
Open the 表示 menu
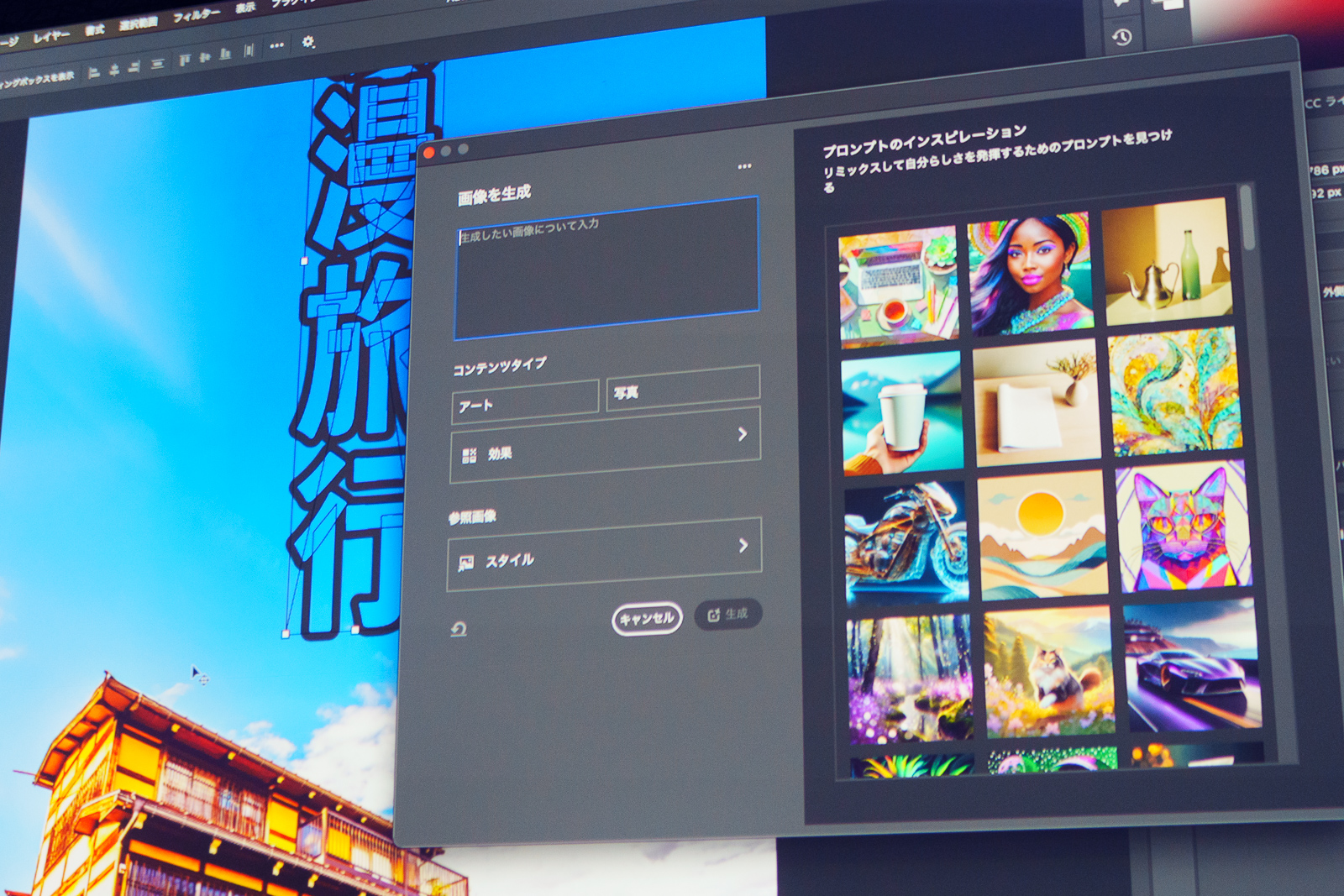pyautogui.click(x=245, y=8)
